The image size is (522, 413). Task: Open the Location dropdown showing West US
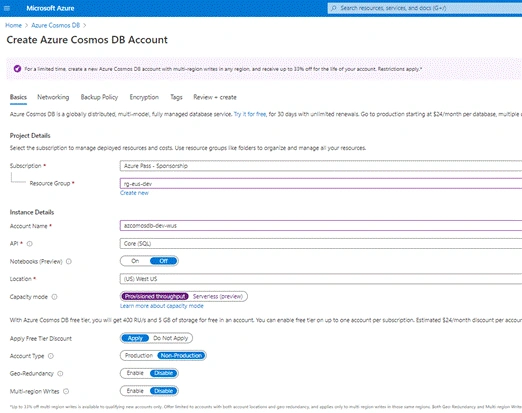coord(321,279)
